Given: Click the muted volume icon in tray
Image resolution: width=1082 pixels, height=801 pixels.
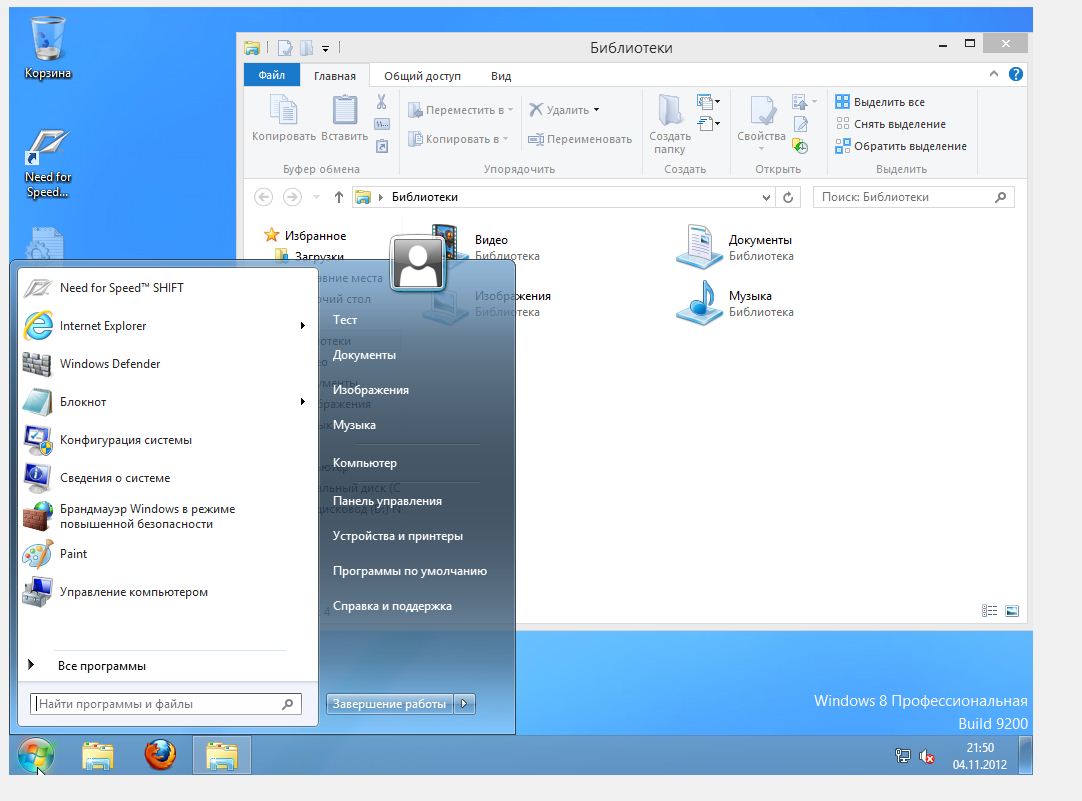Looking at the screenshot, I should coord(927,757).
